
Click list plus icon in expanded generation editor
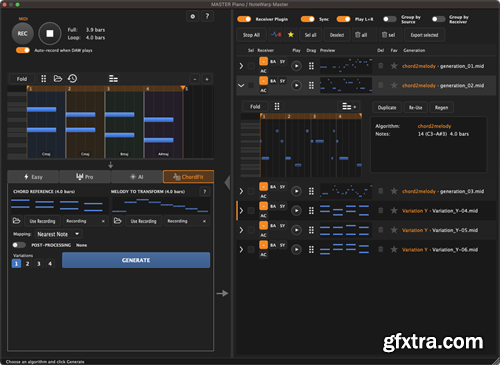(349, 107)
